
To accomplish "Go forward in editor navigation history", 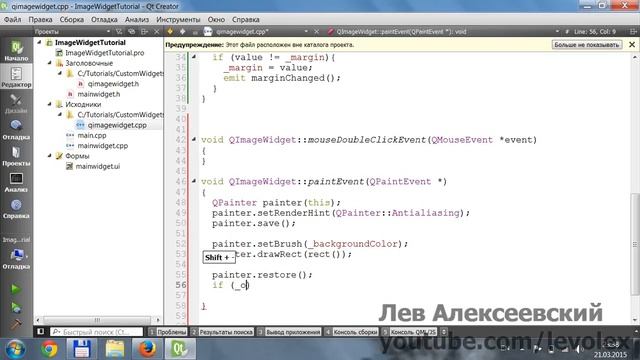I will coord(182,31).
